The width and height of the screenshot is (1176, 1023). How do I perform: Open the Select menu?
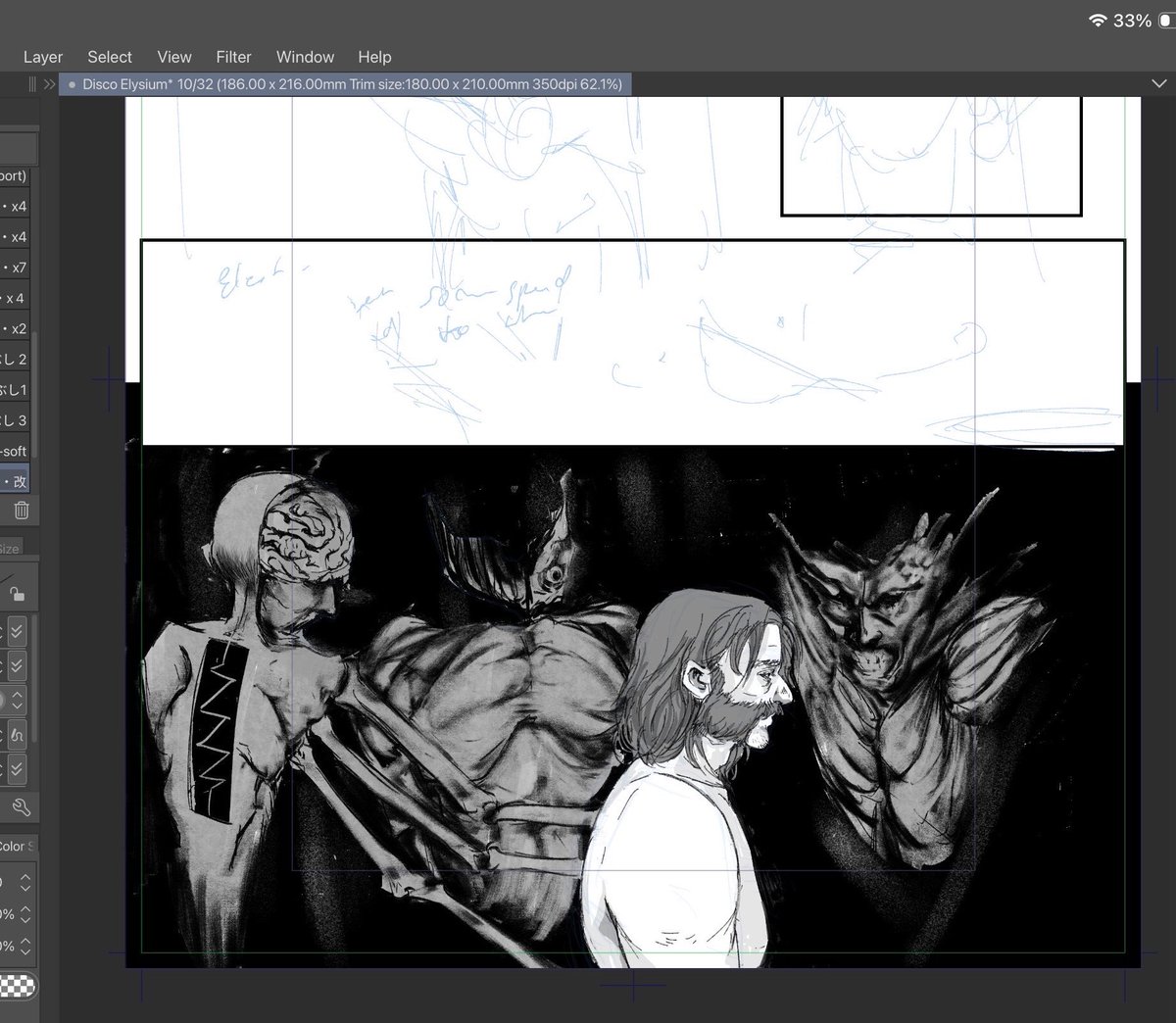pos(110,57)
